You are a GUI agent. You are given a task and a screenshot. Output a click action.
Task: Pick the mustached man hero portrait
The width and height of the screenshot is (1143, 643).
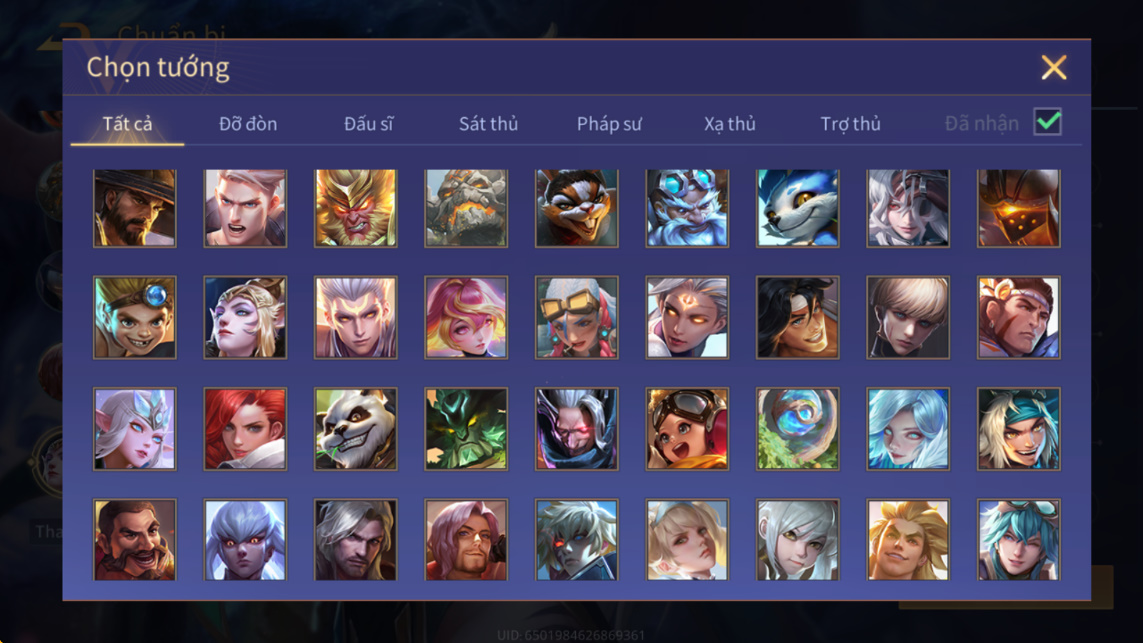tap(135, 539)
